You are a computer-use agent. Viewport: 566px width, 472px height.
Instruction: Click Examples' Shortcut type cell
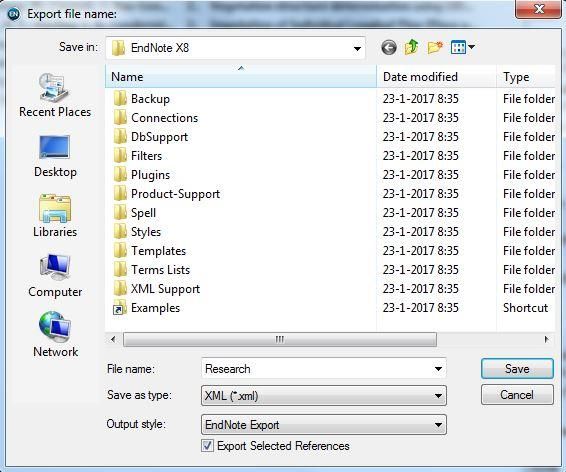[526, 308]
